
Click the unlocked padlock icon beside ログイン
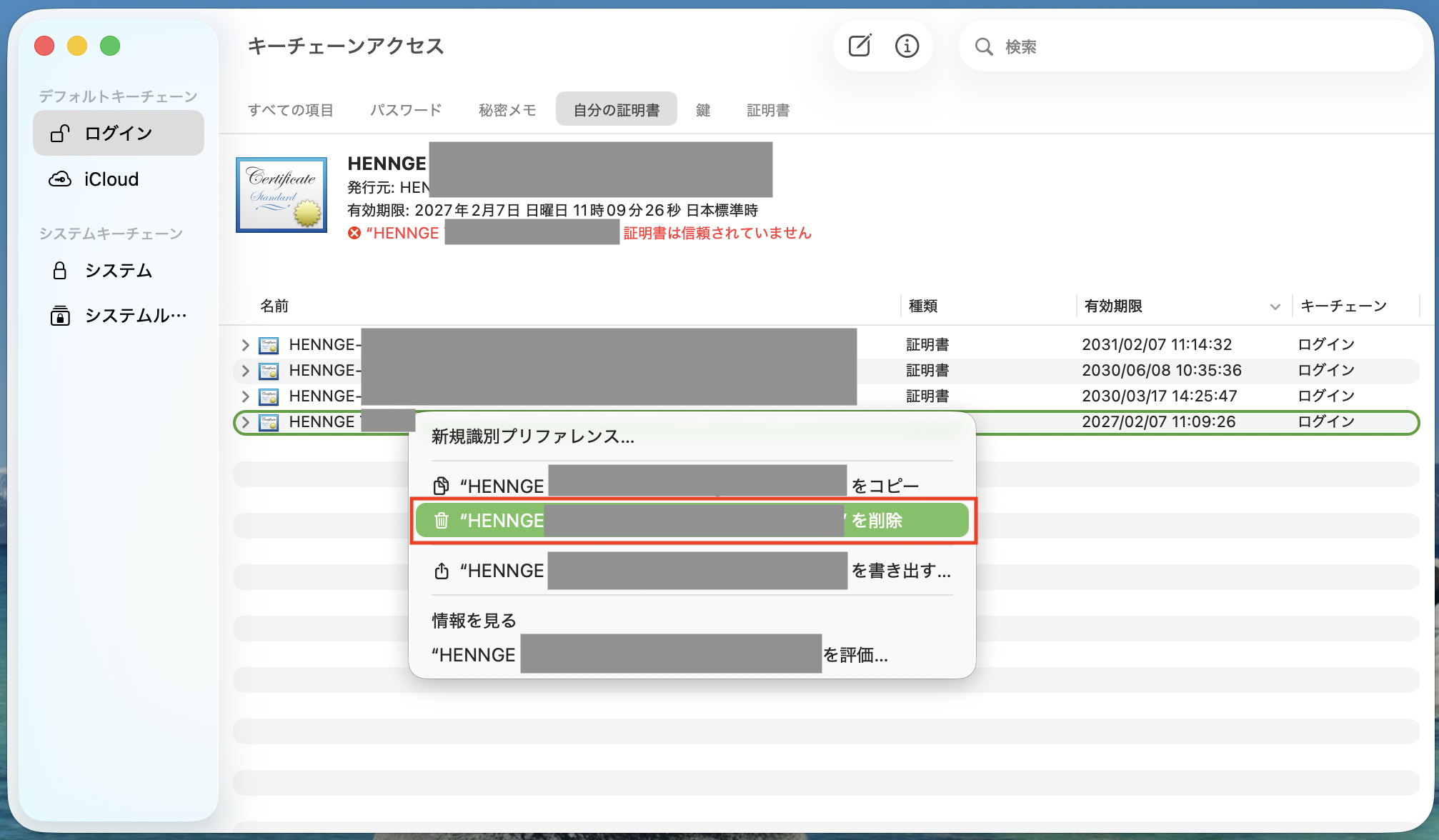pos(60,134)
